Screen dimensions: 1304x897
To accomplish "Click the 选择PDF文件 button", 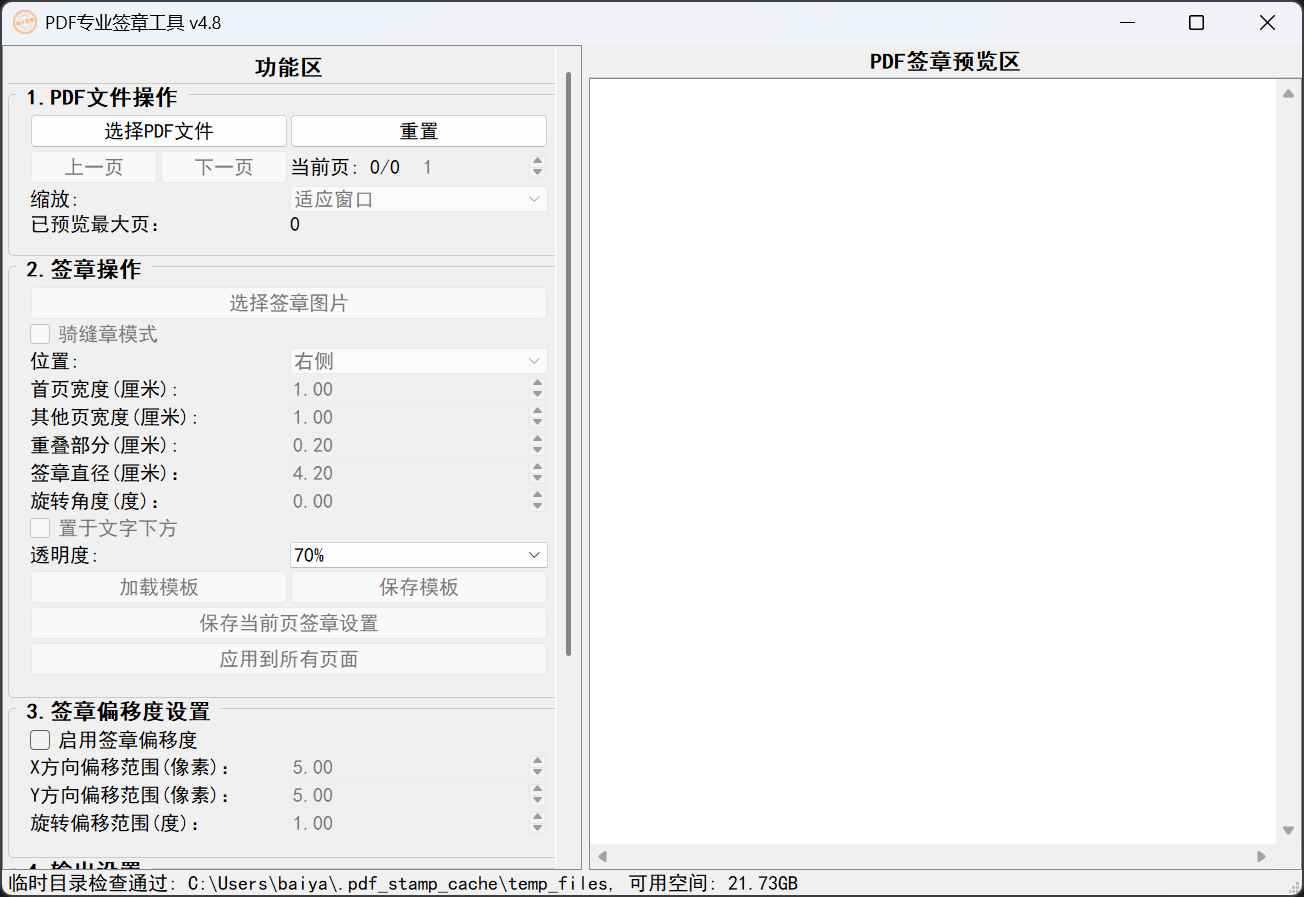I will 158,130.
